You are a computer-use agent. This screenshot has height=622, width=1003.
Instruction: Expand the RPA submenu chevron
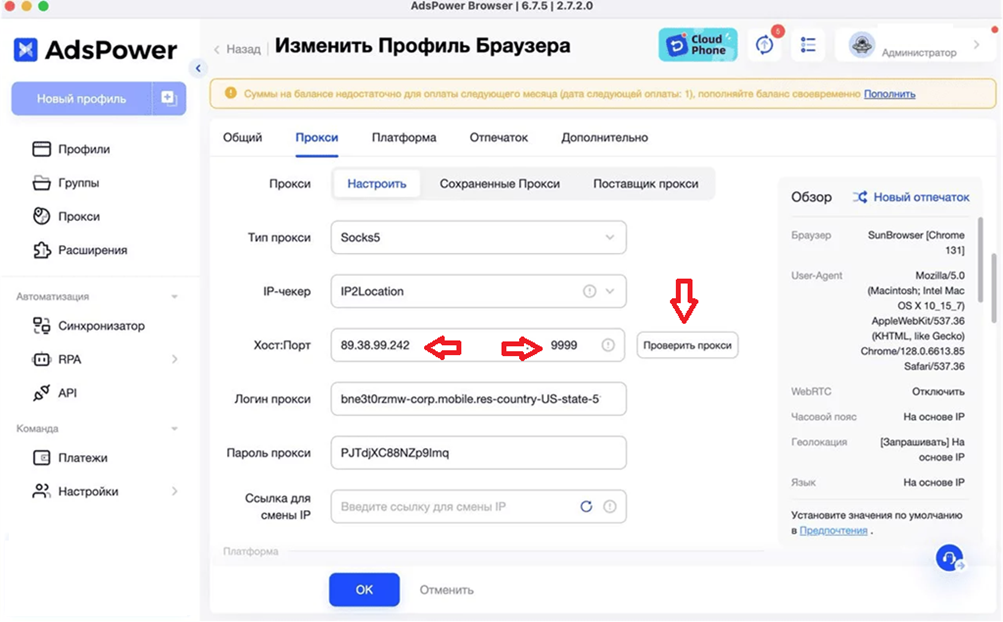click(x=175, y=360)
